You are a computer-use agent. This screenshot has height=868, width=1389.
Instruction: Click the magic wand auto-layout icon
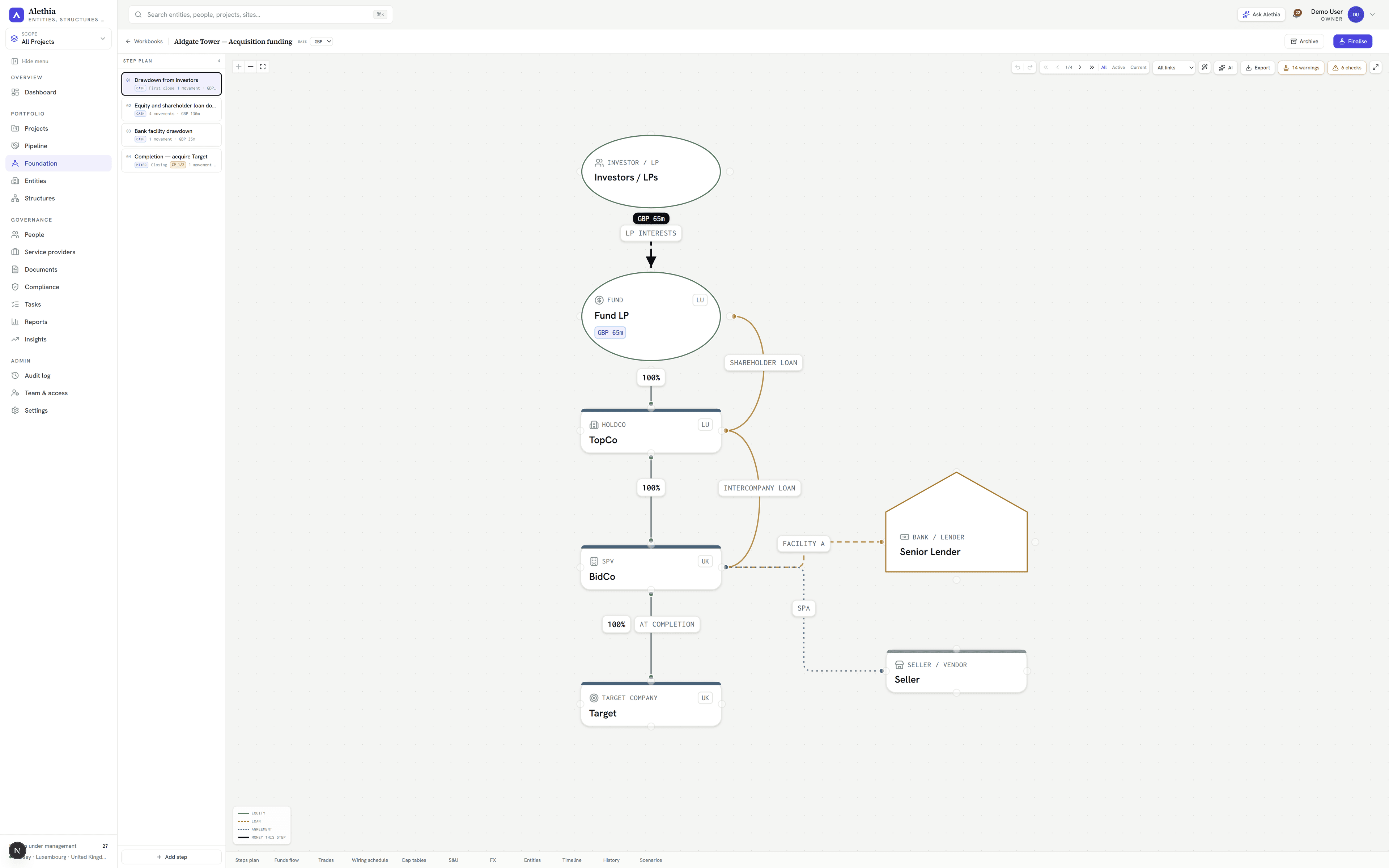click(x=1205, y=67)
